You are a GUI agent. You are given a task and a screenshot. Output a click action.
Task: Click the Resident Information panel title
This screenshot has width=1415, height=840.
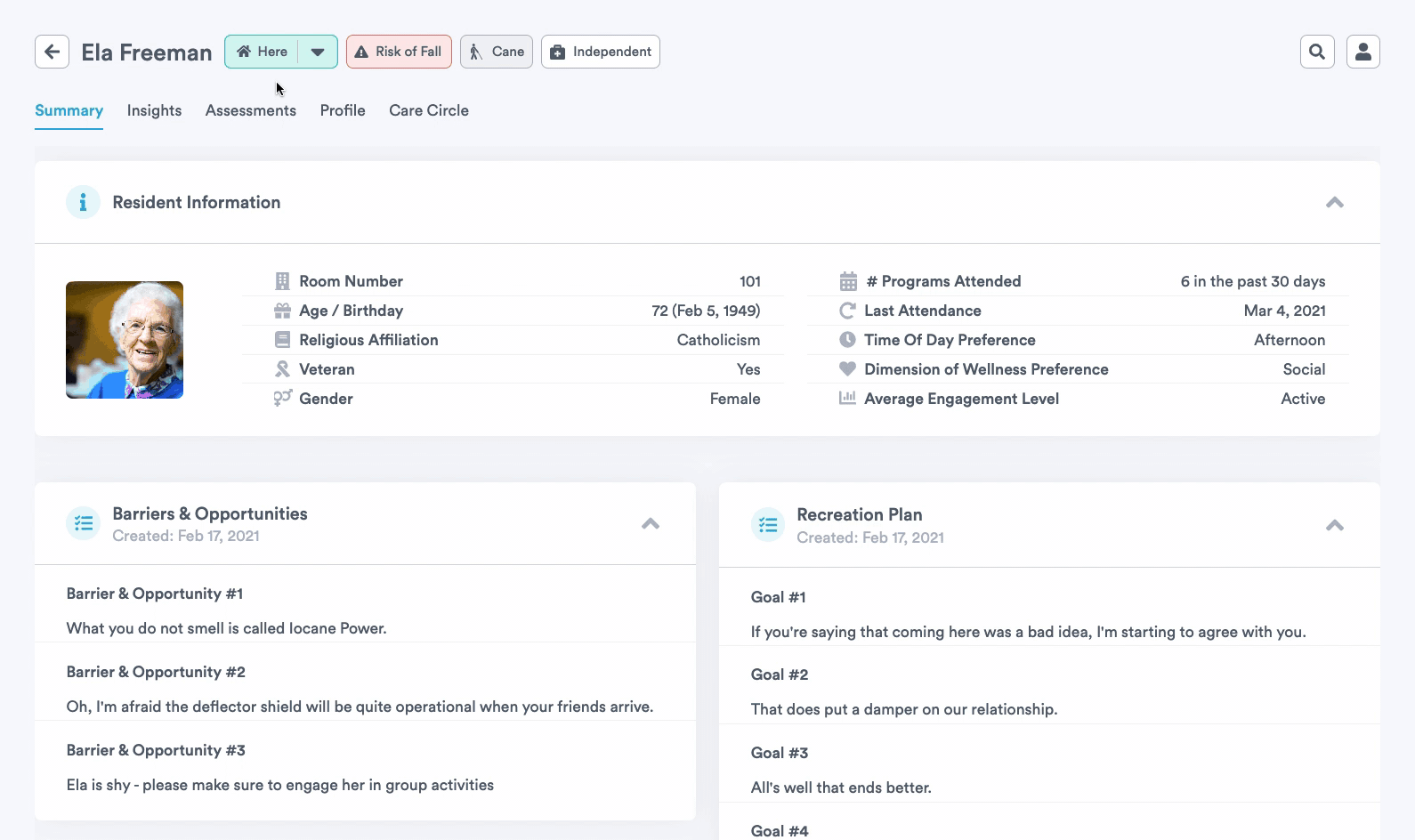click(x=197, y=202)
